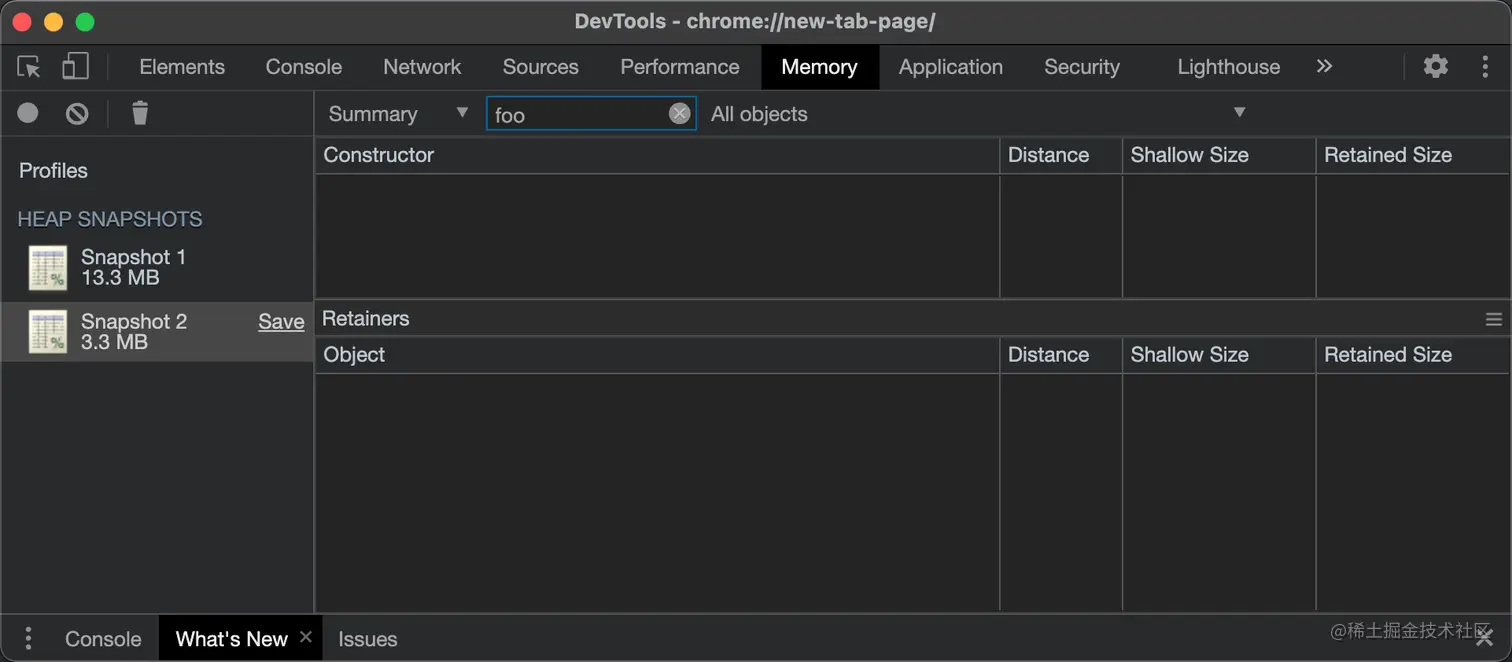Select Snapshot 1 in heap snapshots
1512x662 pixels.
point(133,267)
